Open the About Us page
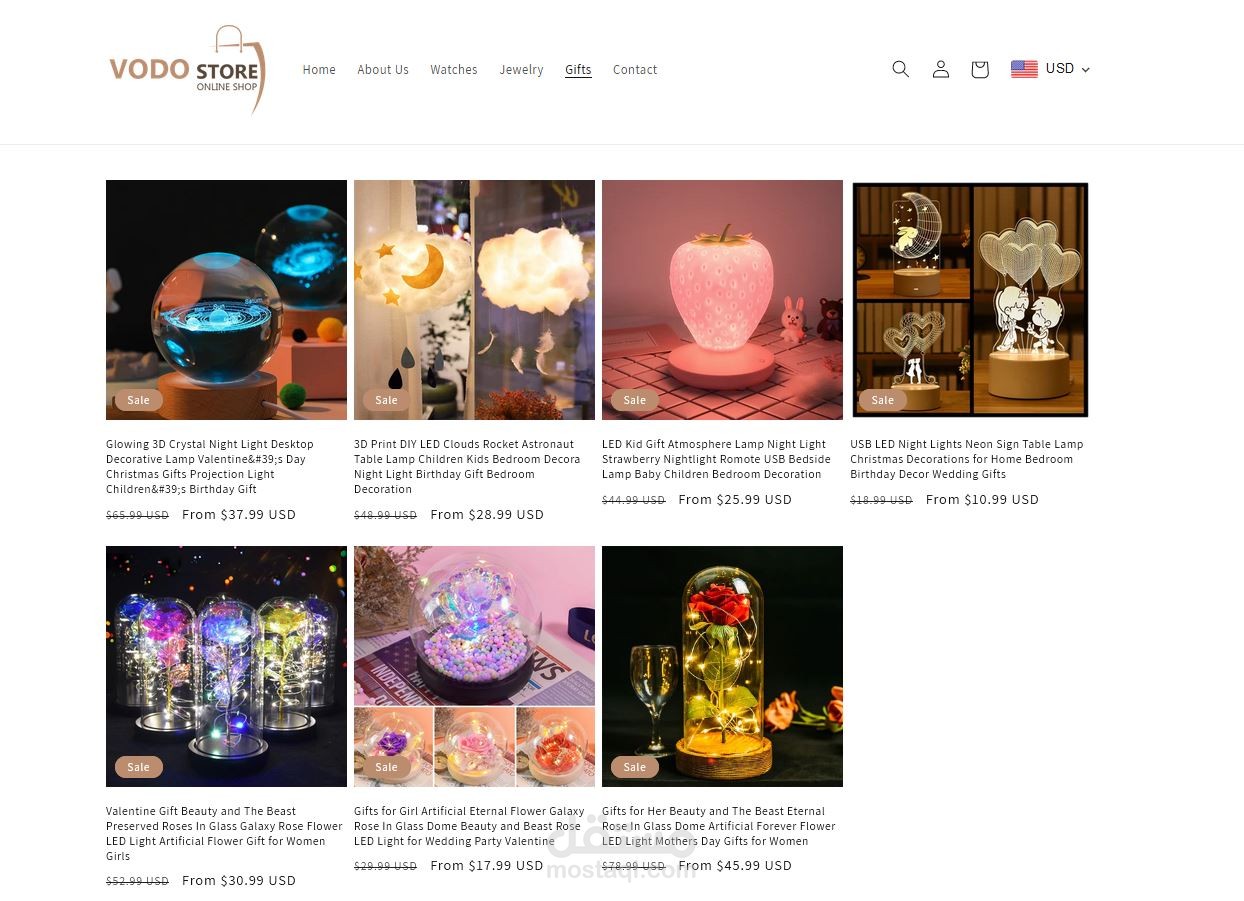 tap(383, 70)
